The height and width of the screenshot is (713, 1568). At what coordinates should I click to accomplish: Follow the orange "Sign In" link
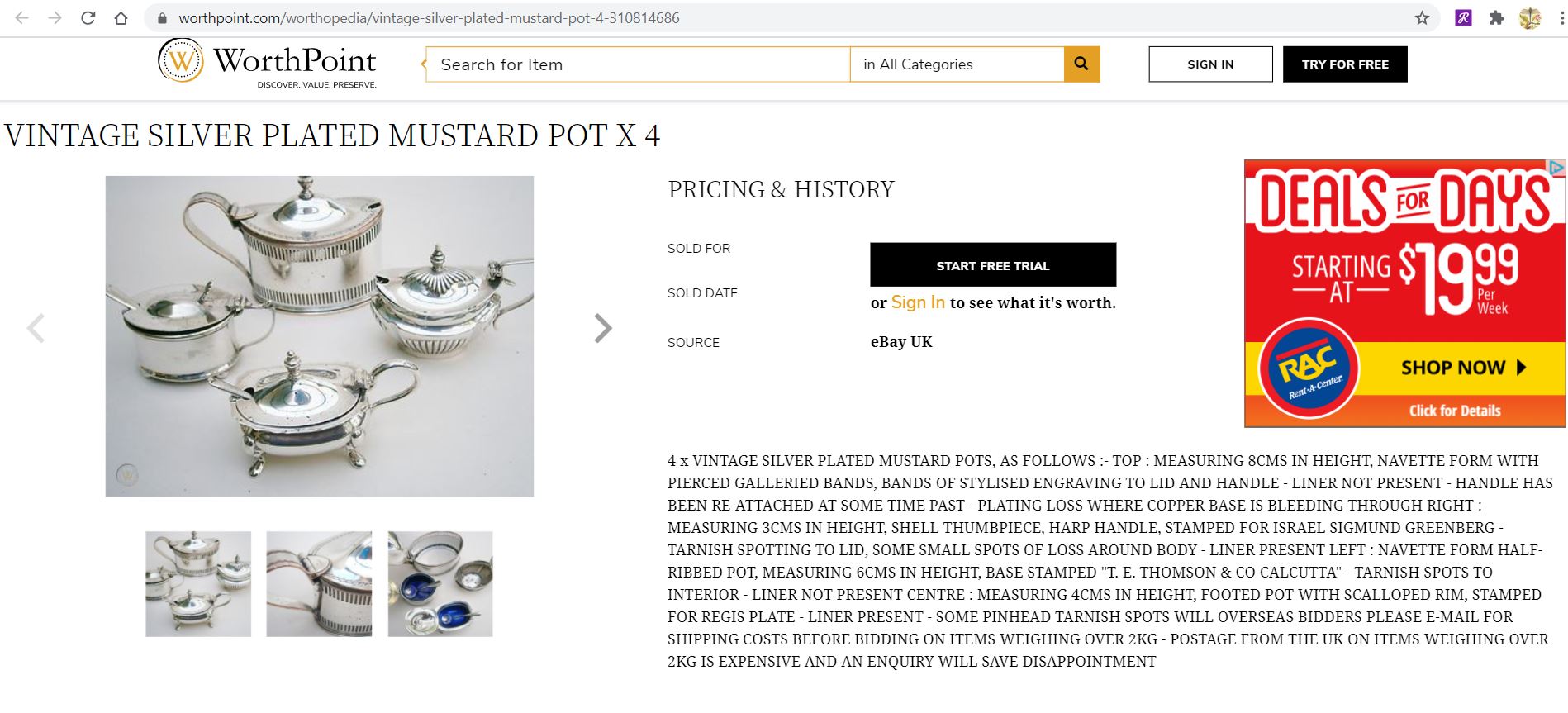tap(918, 302)
